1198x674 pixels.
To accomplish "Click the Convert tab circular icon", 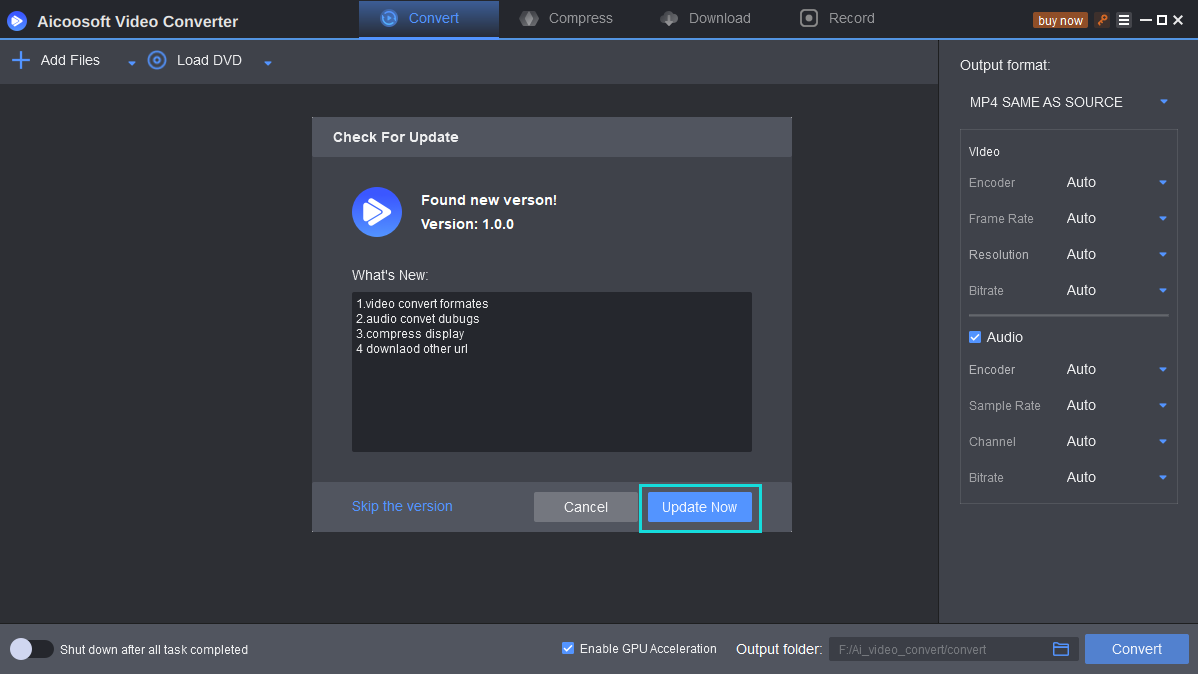I will coord(389,18).
